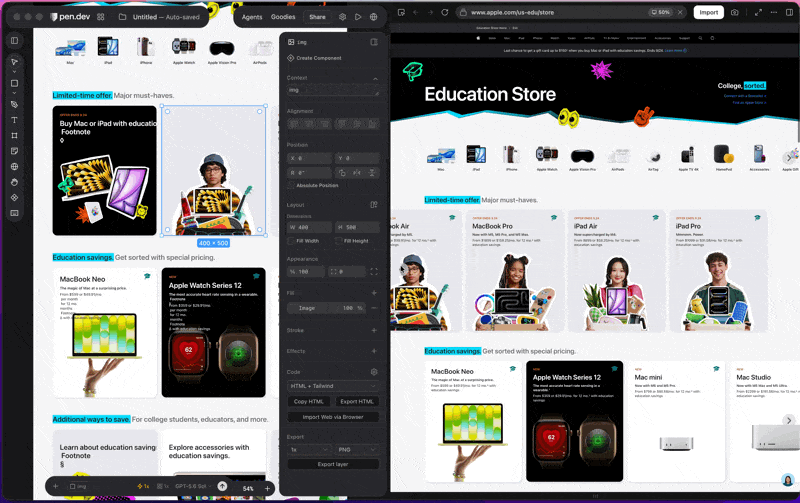Click the rotate icon in Position row
The height and width of the screenshot is (503, 800).
tap(342, 173)
